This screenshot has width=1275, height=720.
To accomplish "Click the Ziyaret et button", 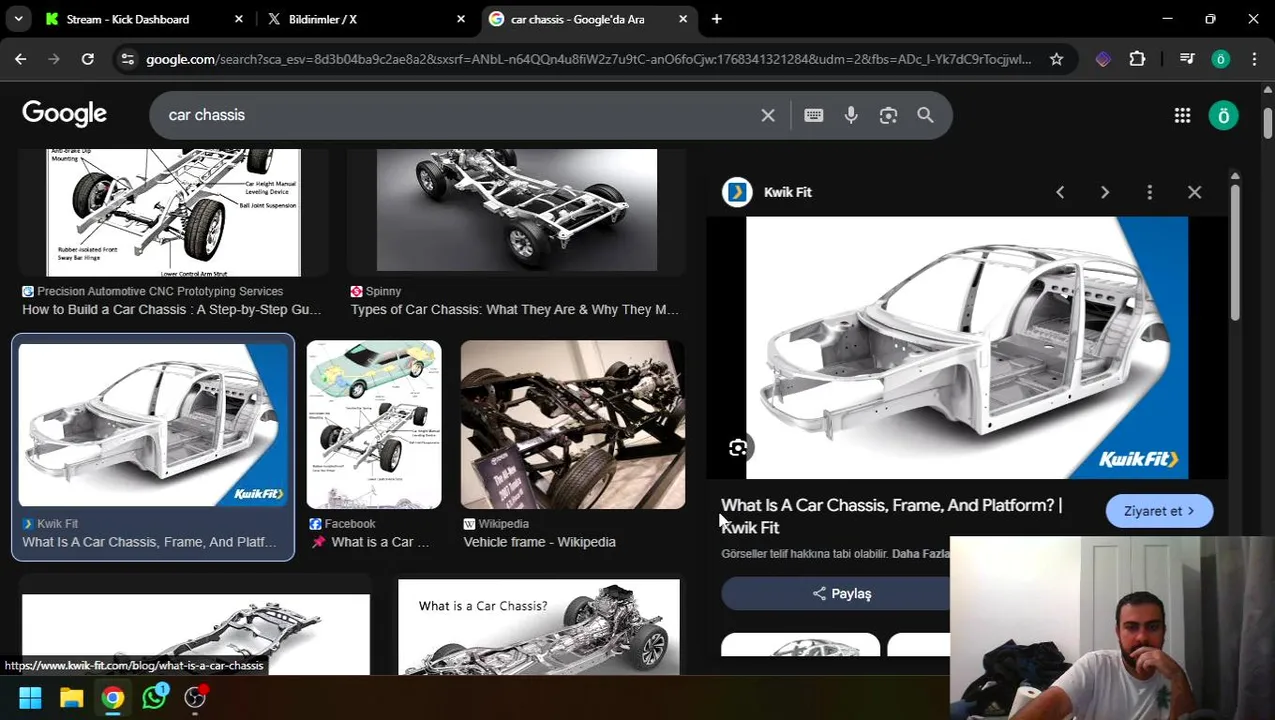I will click(x=1159, y=511).
